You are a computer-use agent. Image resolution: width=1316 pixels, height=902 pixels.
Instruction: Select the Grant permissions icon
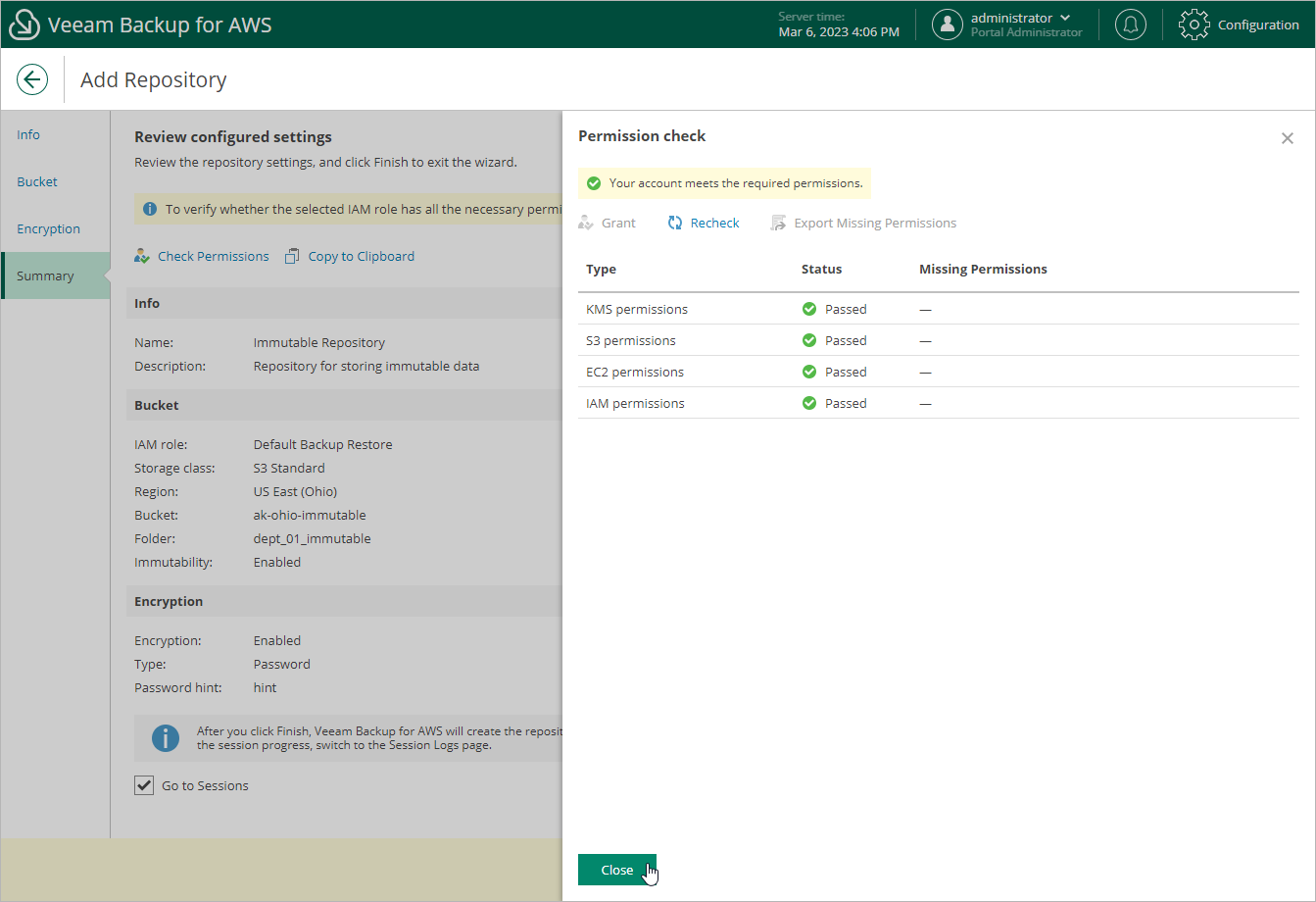pos(587,223)
